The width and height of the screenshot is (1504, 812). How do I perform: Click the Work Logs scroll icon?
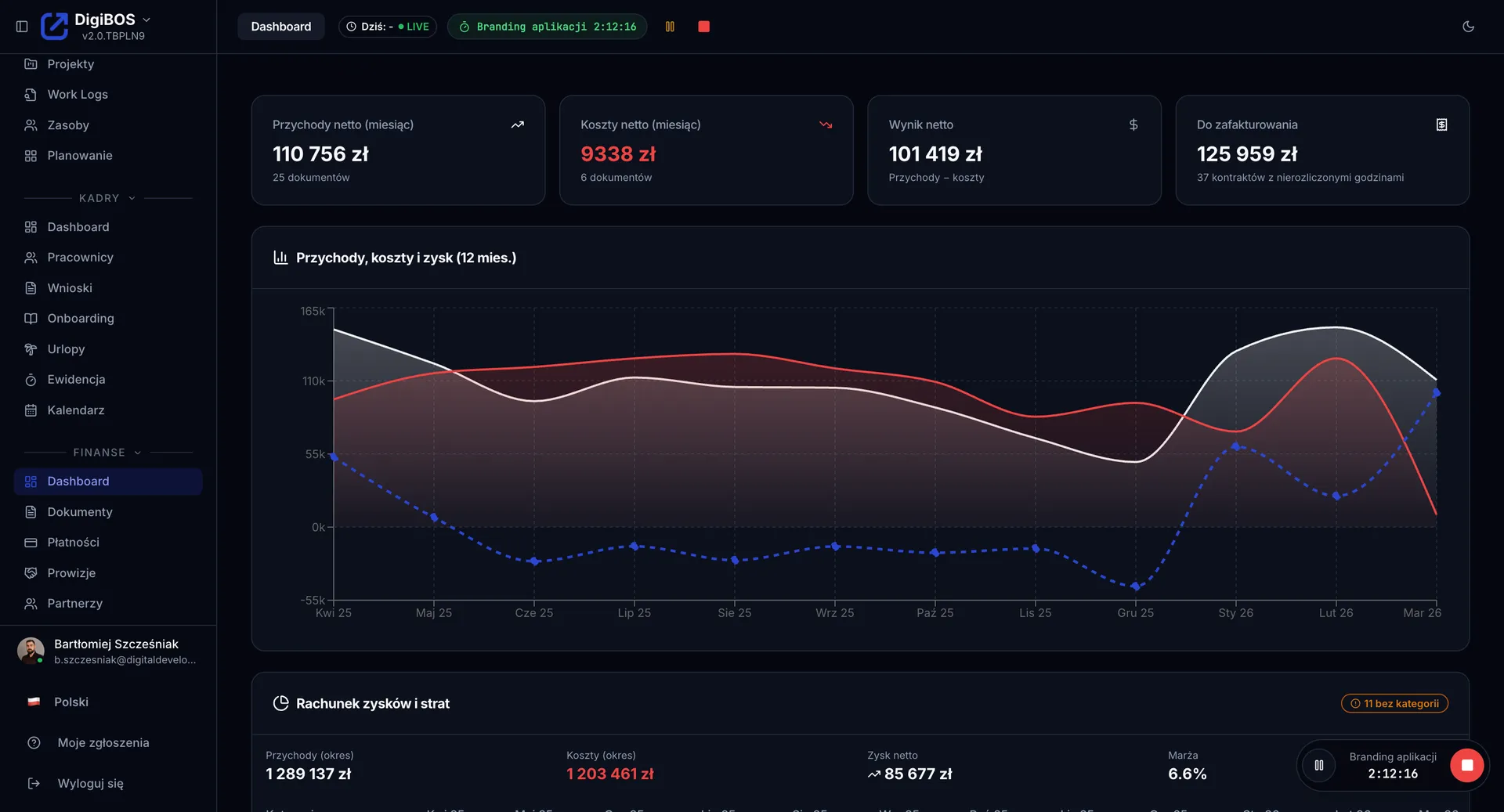(31, 95)
